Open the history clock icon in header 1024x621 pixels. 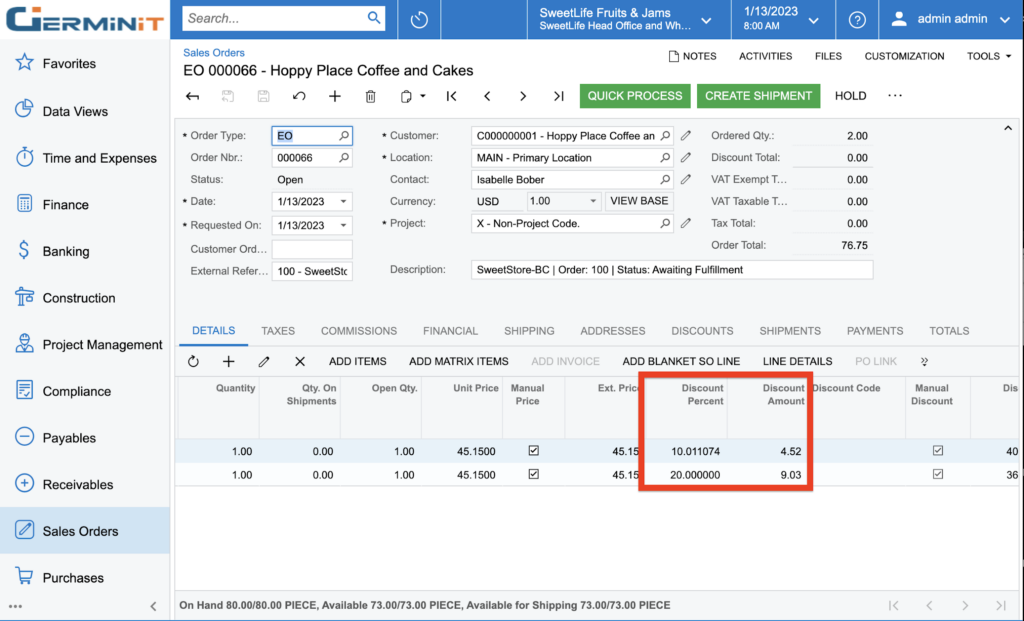419,19
